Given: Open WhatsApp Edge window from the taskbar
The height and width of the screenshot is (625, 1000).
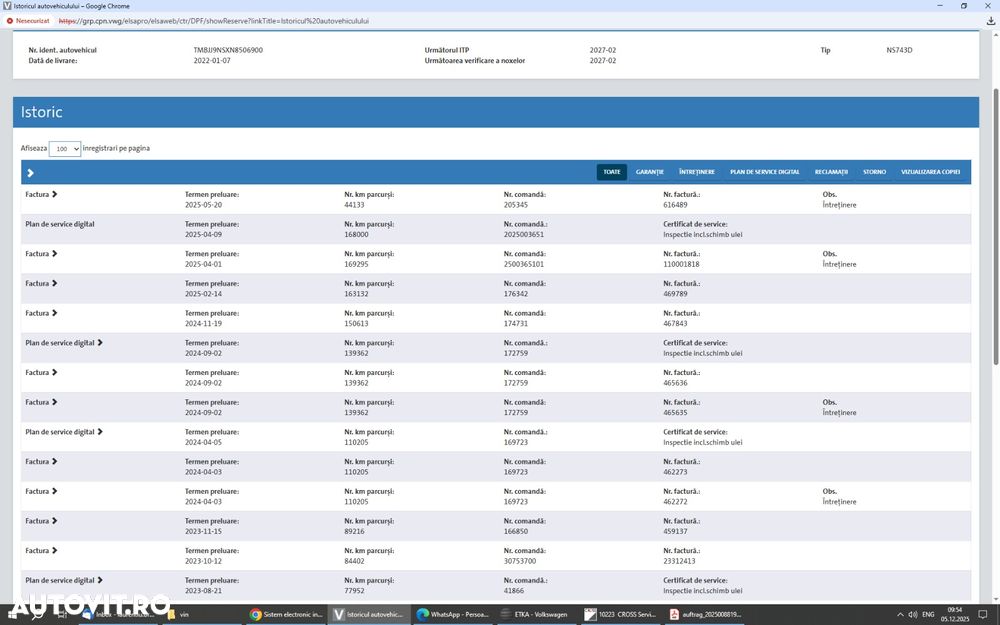Looking at the screenshot, I should [452, 615].
